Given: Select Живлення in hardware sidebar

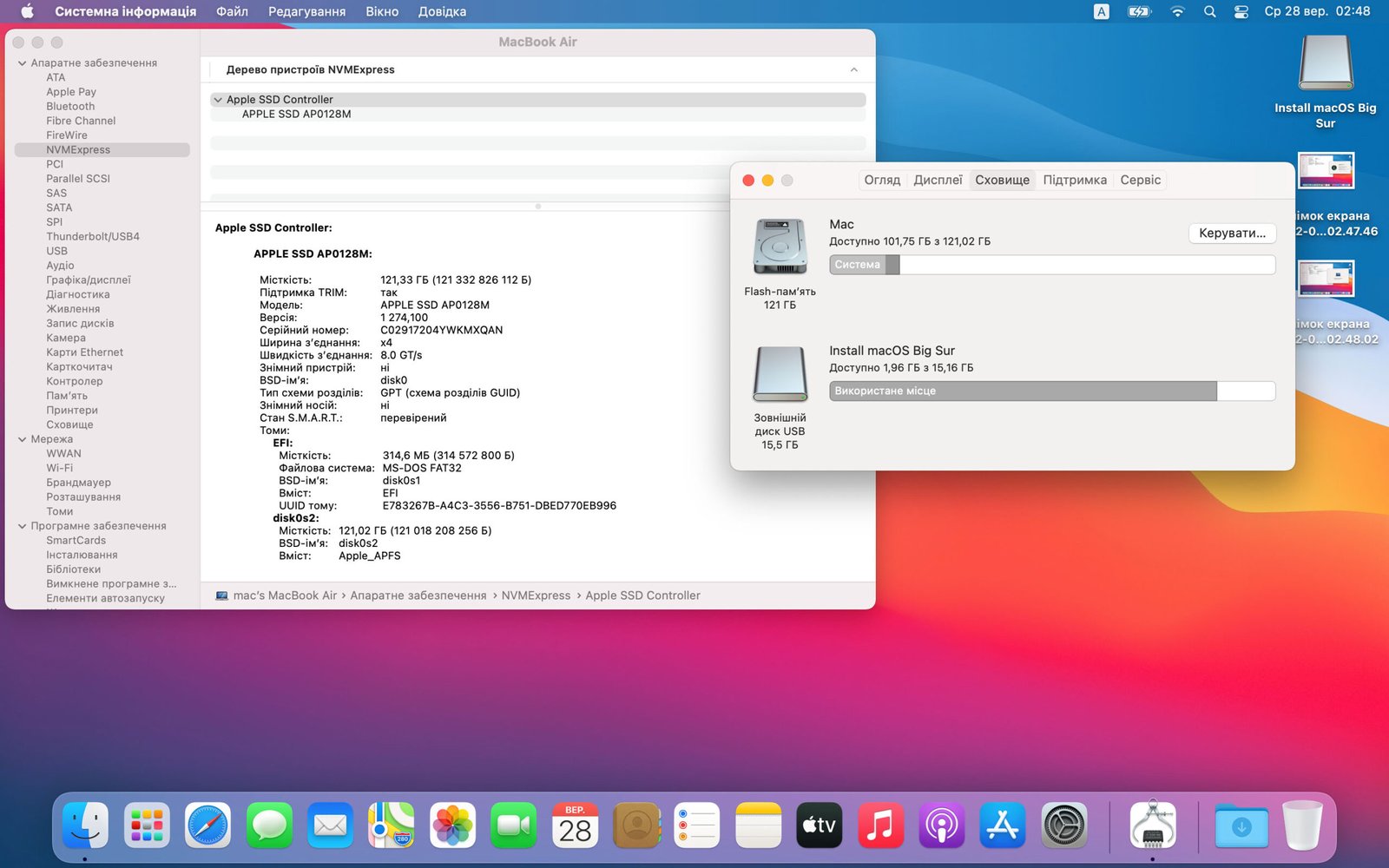Looking at the screenshot, I should pyautogui.click(x=73, y=309).
